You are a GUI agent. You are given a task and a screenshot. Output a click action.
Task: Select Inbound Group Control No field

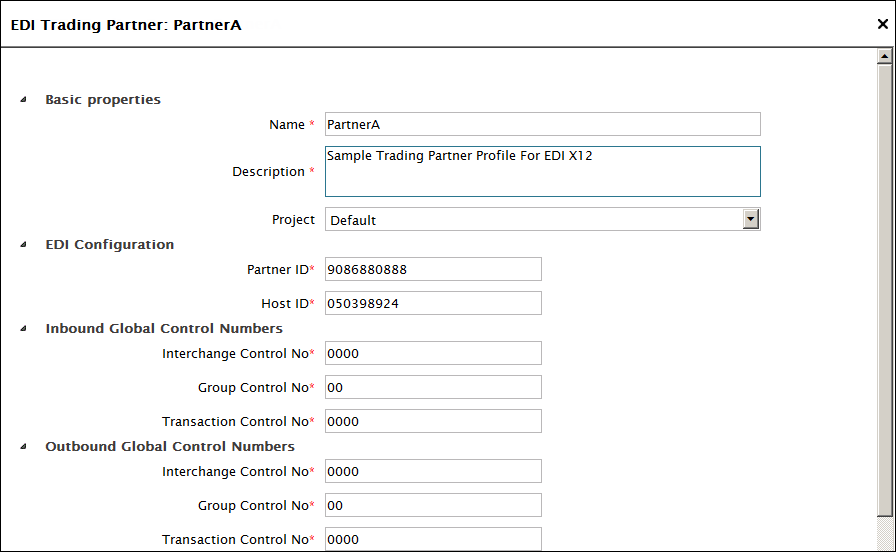point(433,388)
